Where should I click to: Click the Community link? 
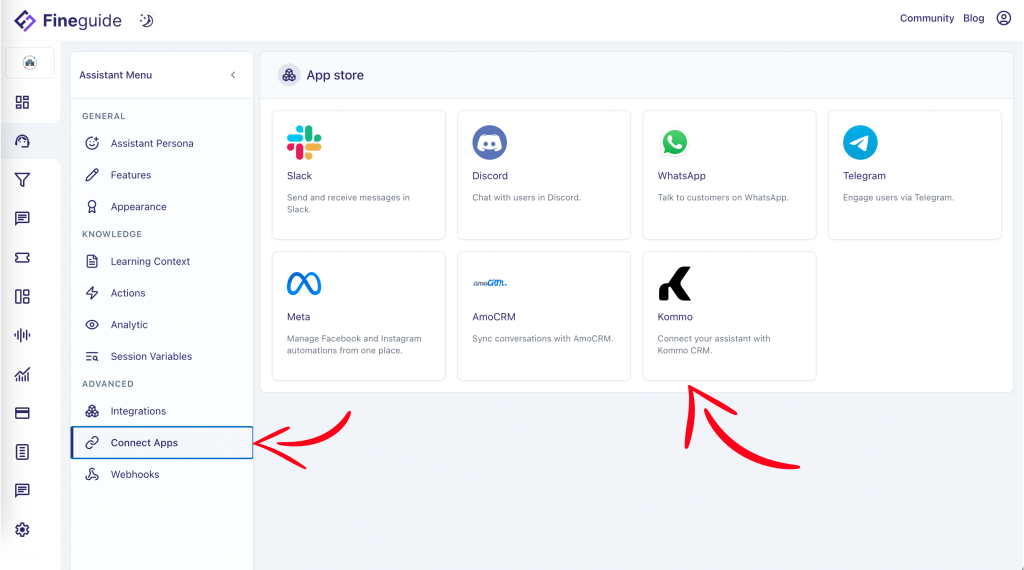tap(926, 18)
